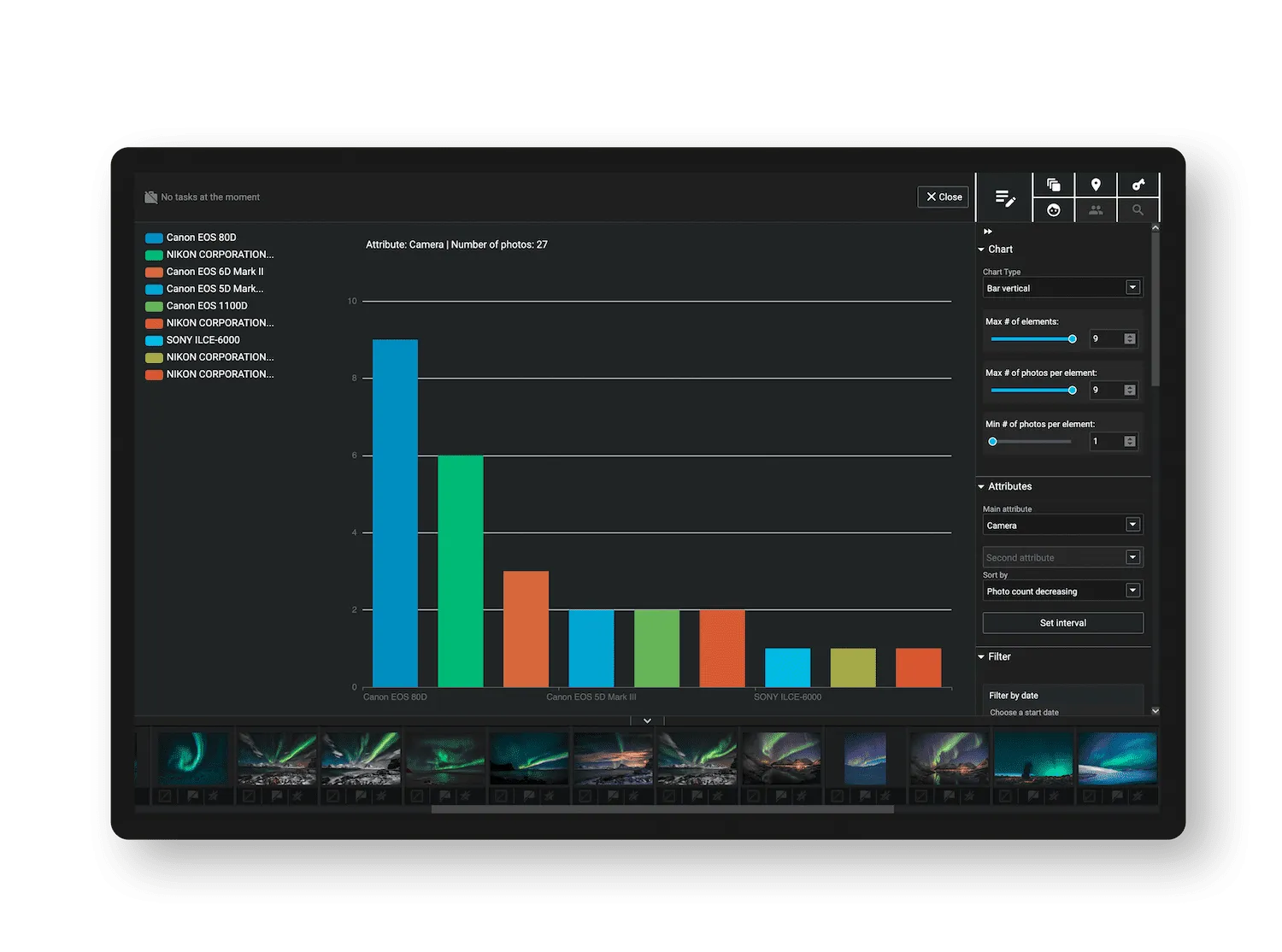The width and height of the screenshot is (1282, 952).
Task: Open the key icon panel
Action: [x=1138, y=185]
